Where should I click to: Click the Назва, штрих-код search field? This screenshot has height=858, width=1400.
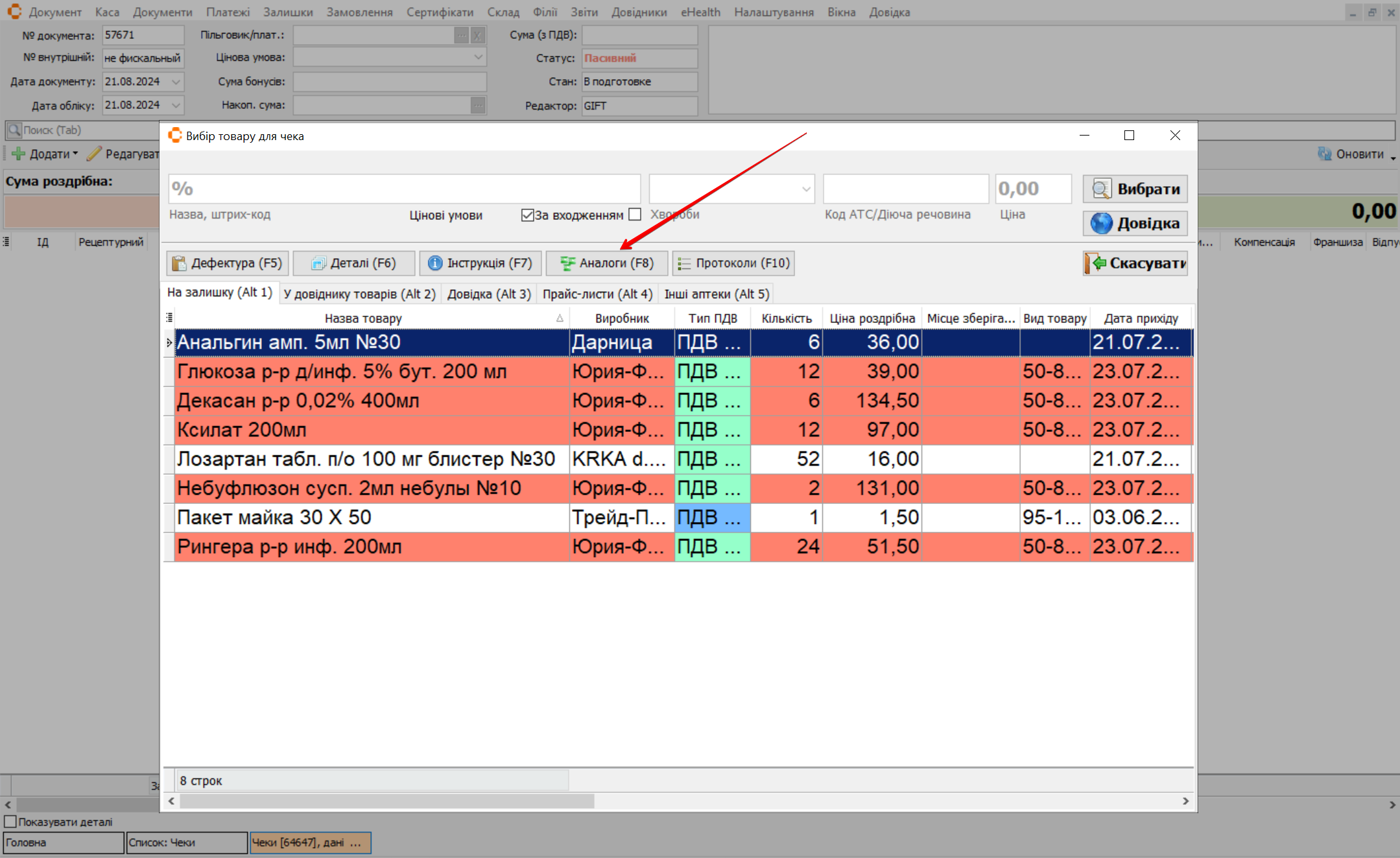(x=404, y=189)
